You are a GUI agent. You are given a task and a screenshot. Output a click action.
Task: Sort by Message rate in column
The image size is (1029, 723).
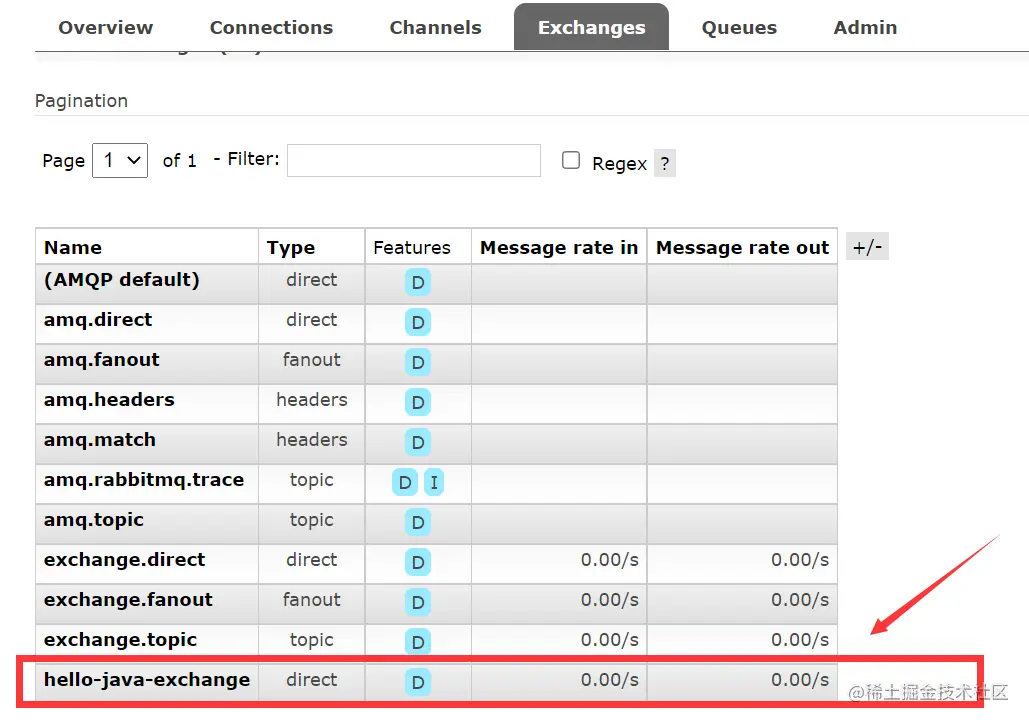(x=559, y=247)
